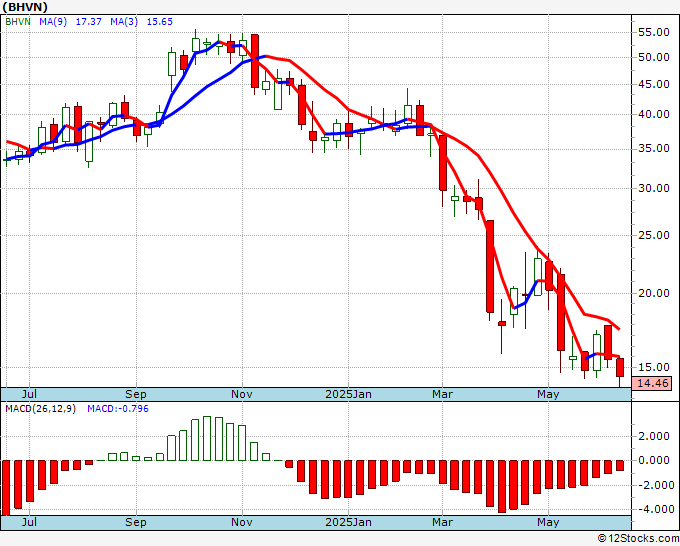Viewport: 680px width, 546px height.
Task: Click Mar on the MACD time axis
Action: (x=442, y=522)
